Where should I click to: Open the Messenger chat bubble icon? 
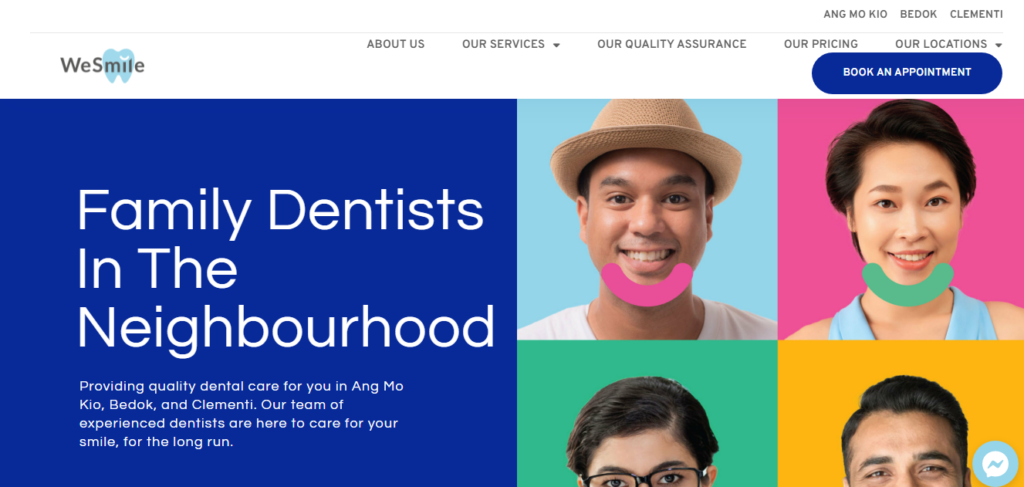click(995, 464)
